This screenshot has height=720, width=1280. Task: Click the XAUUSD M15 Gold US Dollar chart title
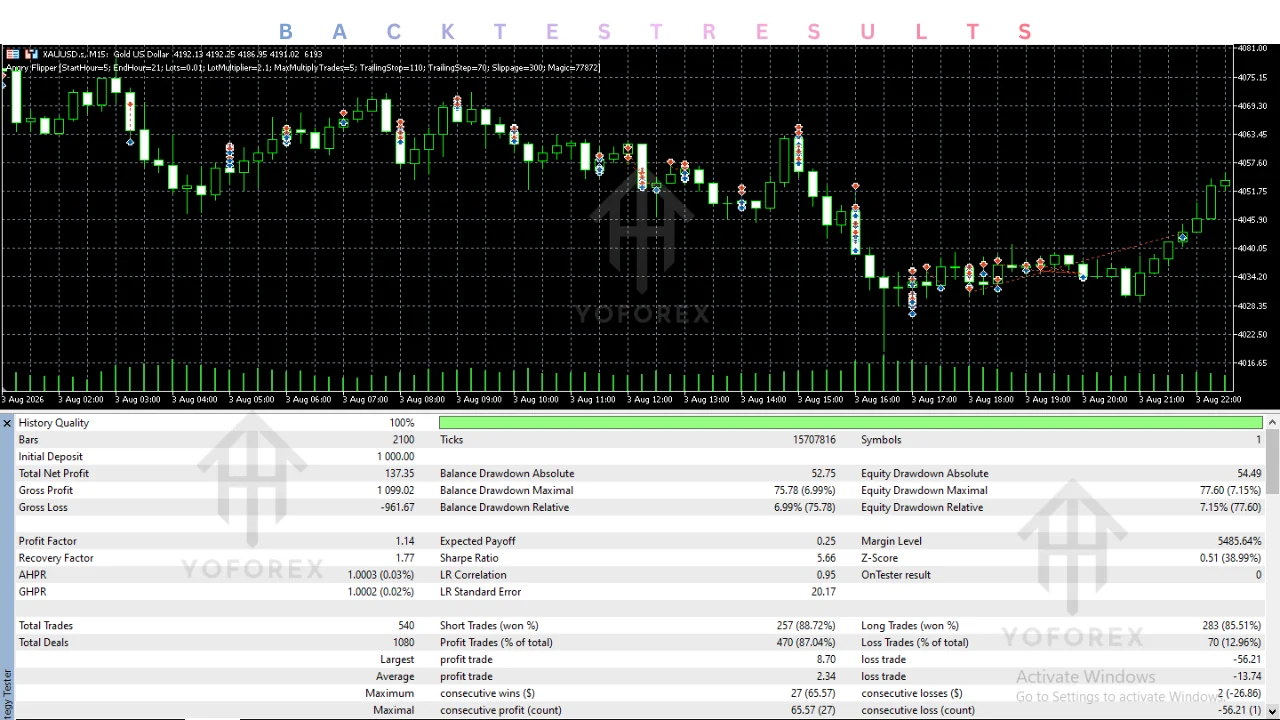pos(182,54)
